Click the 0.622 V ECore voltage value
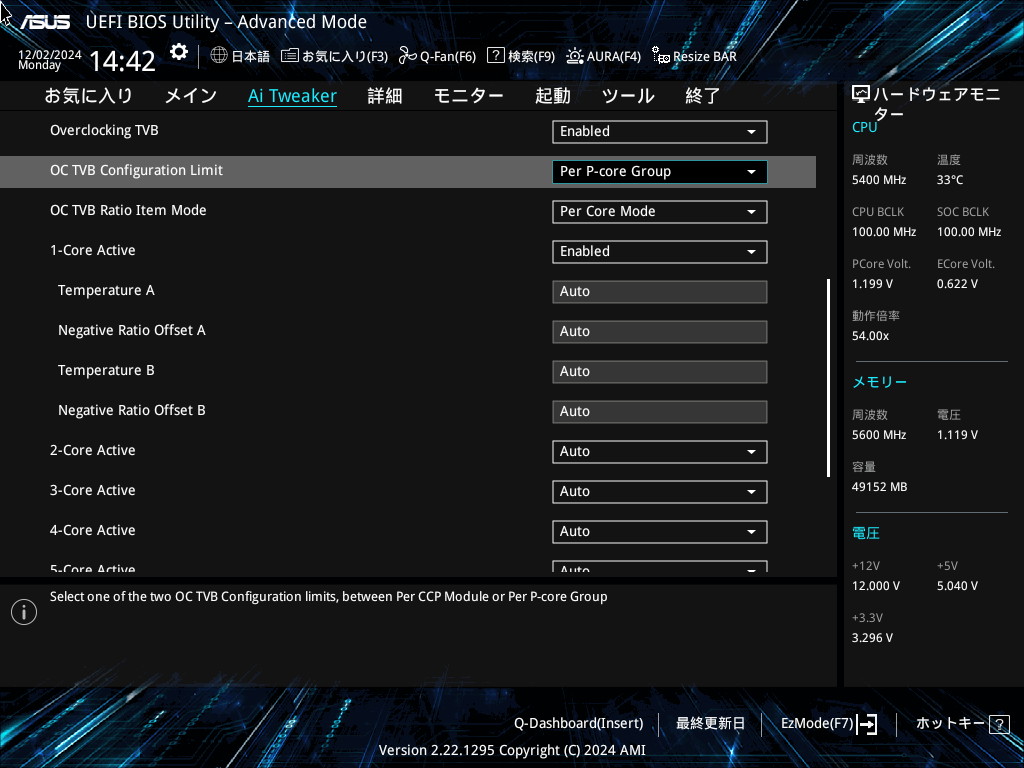This screenshot has width=1024, height=768. click(957, 284)
